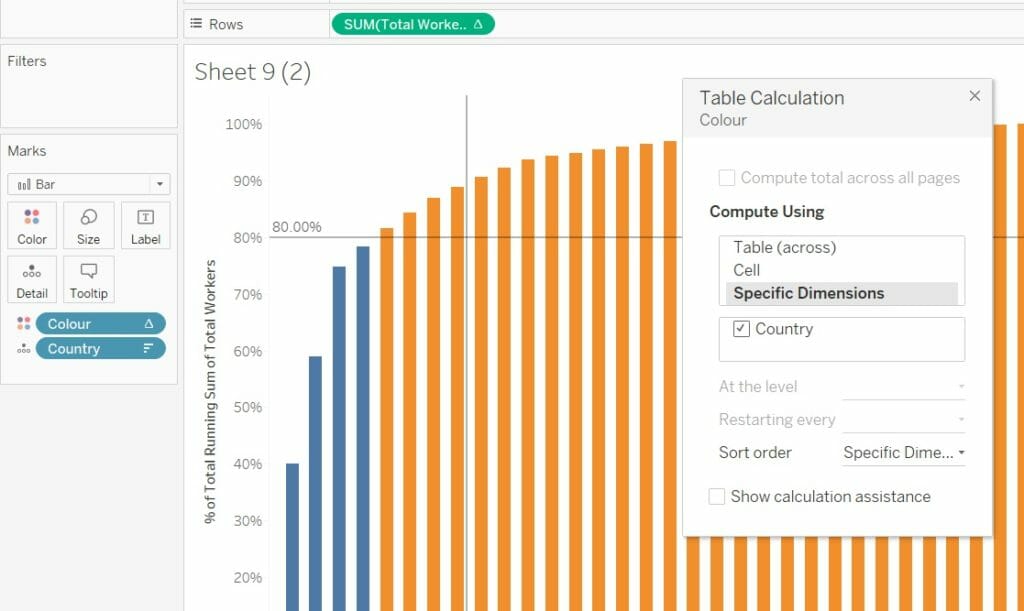
Task: Click the Country pill on Marks card
Action: pyautogui.click(x=100, y=349)
